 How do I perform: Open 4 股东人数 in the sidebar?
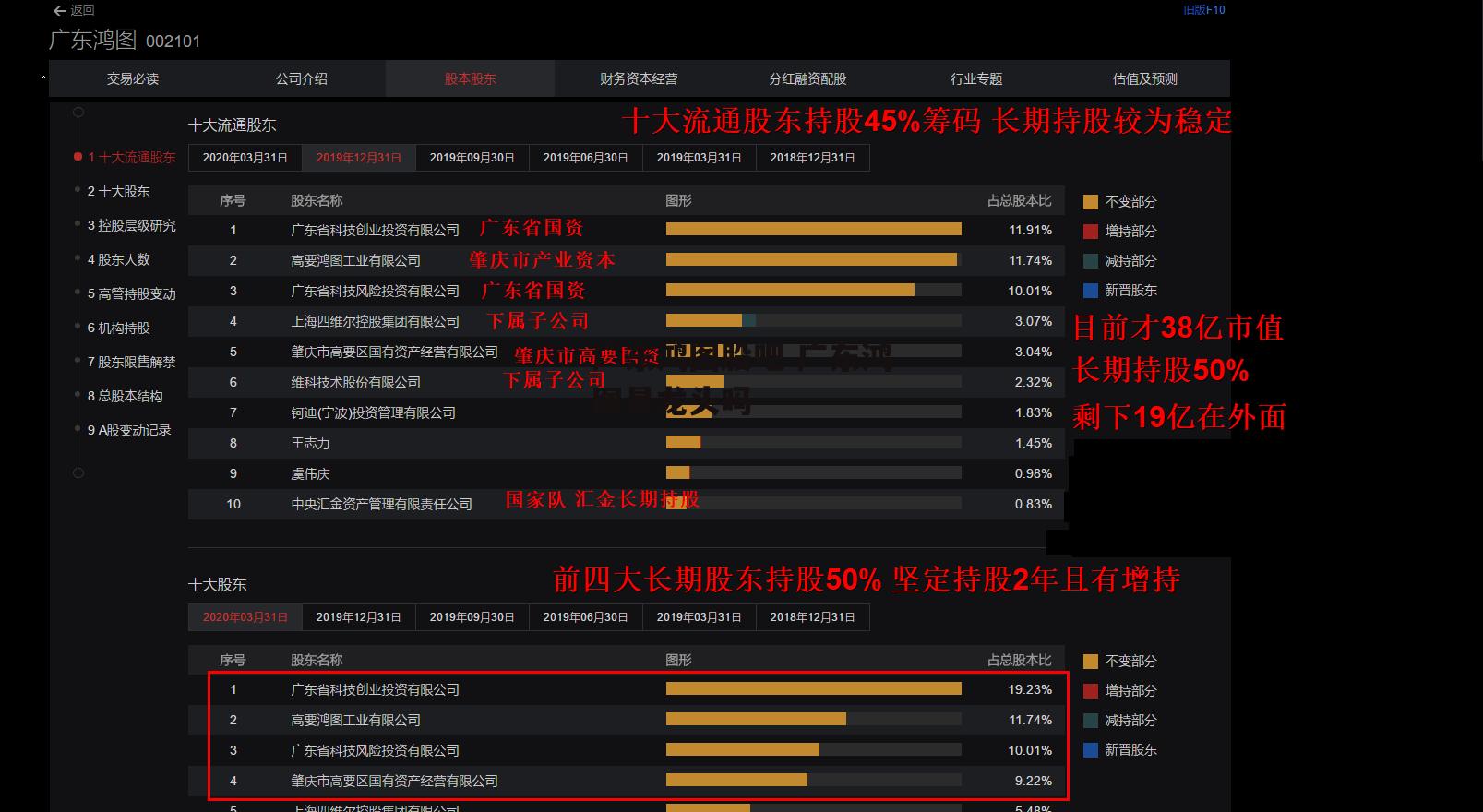pyautogui.click(x=118, y=259)
